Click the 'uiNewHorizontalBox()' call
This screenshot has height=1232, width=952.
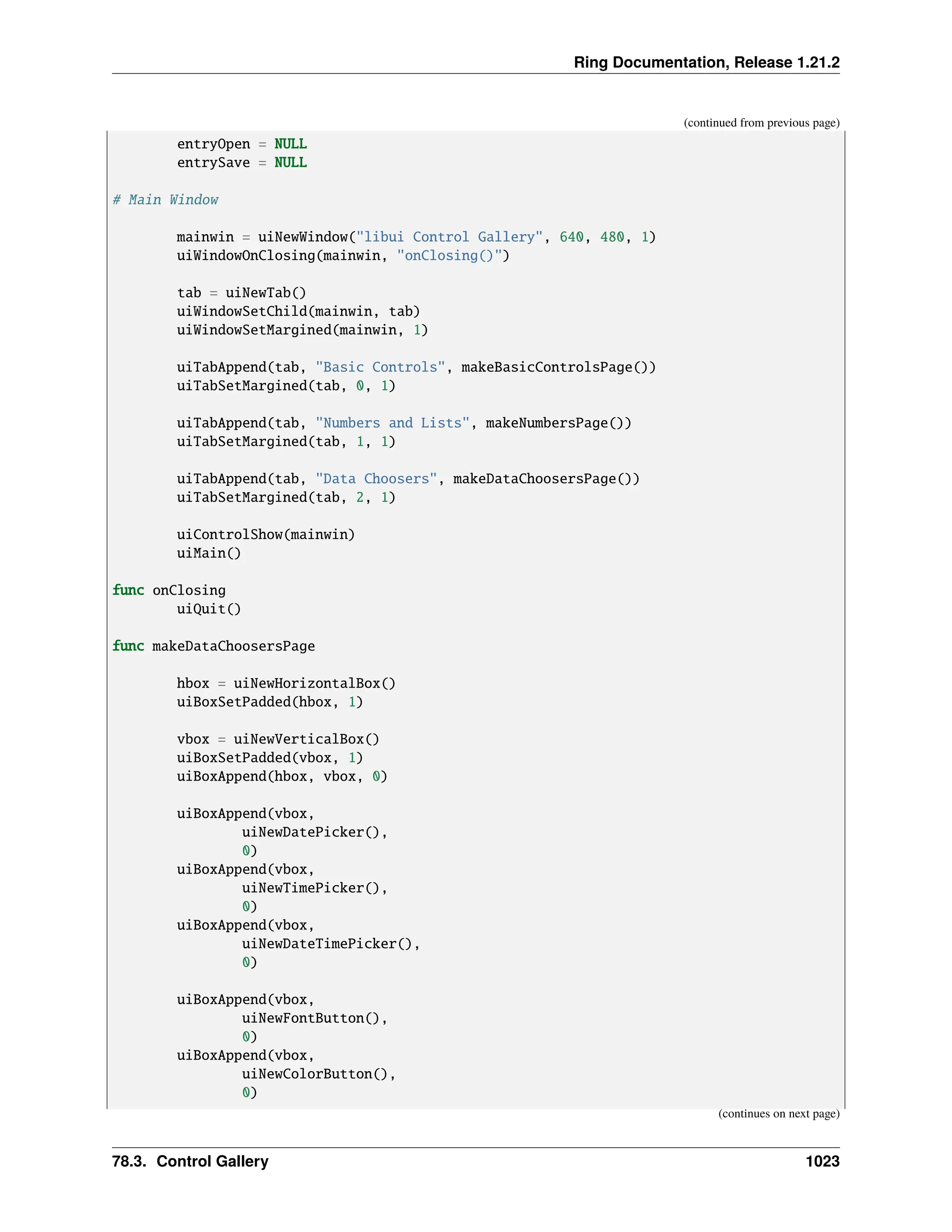tap(315, 683)
